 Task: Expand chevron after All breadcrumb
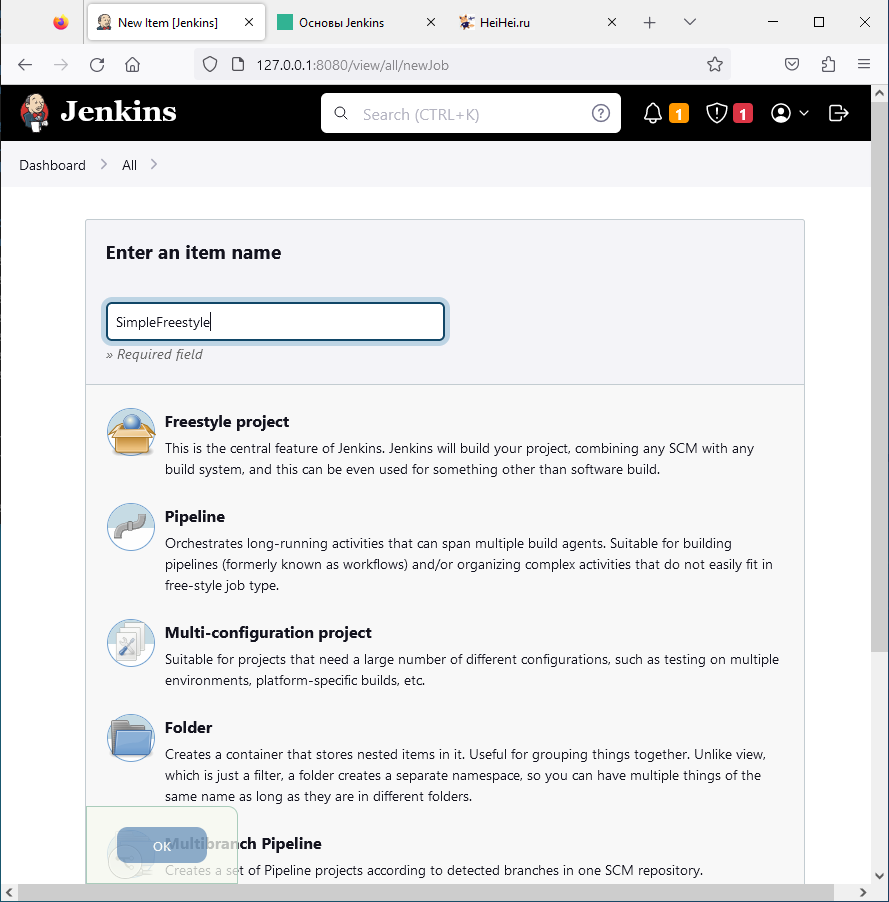154,165
